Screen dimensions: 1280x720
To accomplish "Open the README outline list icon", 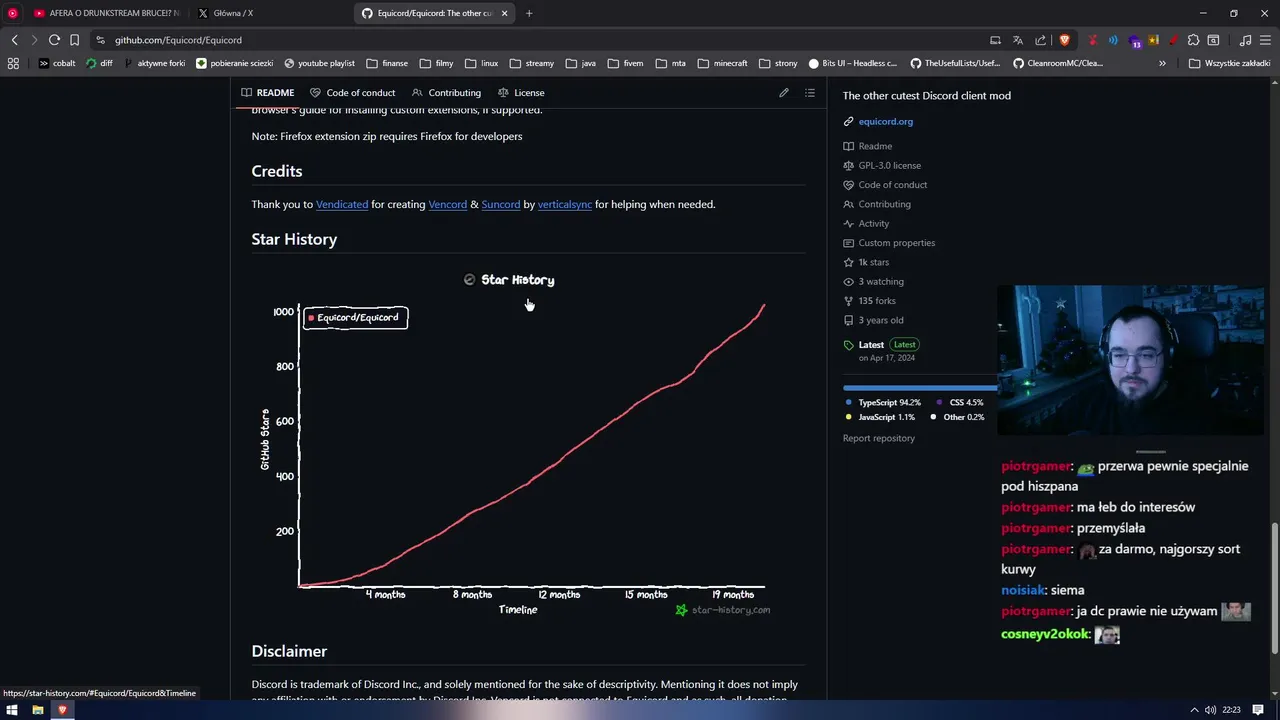I will tap(810, 92).
